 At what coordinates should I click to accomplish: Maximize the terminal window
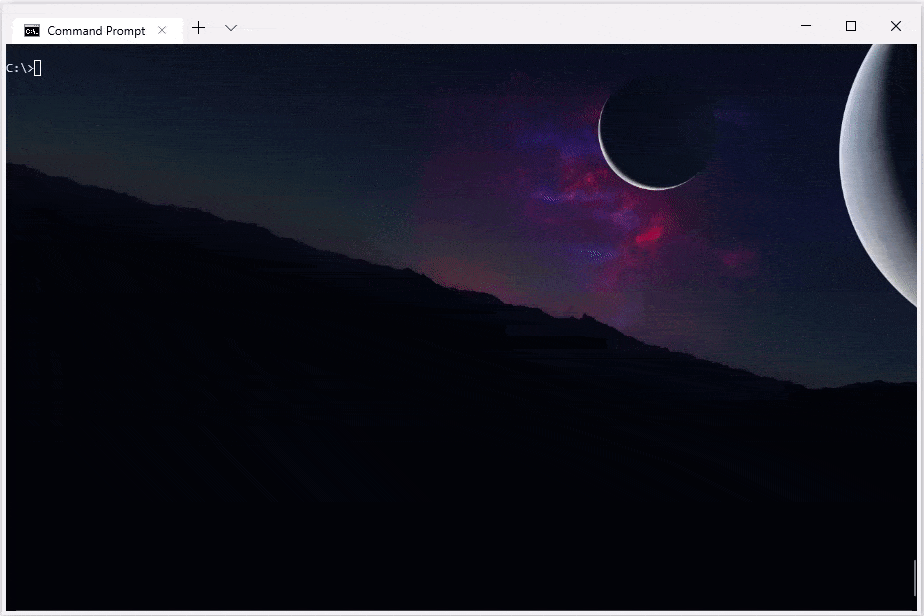point(851,26)
